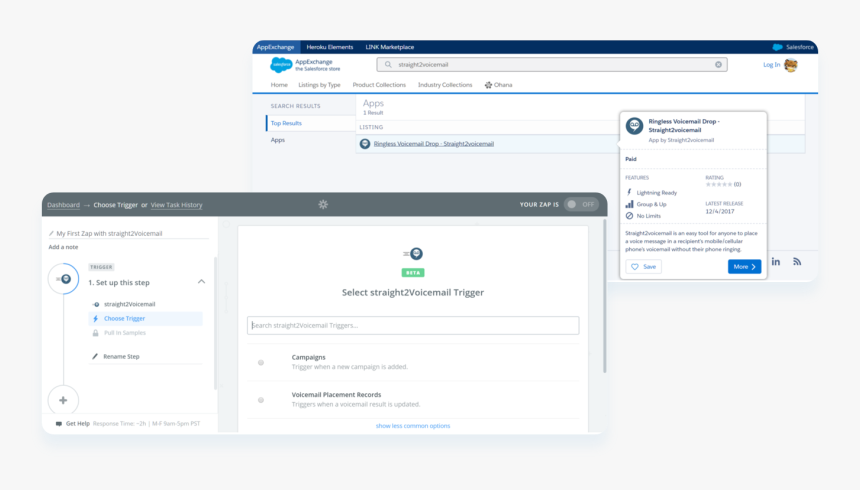Click the heart icon on Save button

[x=635, y=267]
